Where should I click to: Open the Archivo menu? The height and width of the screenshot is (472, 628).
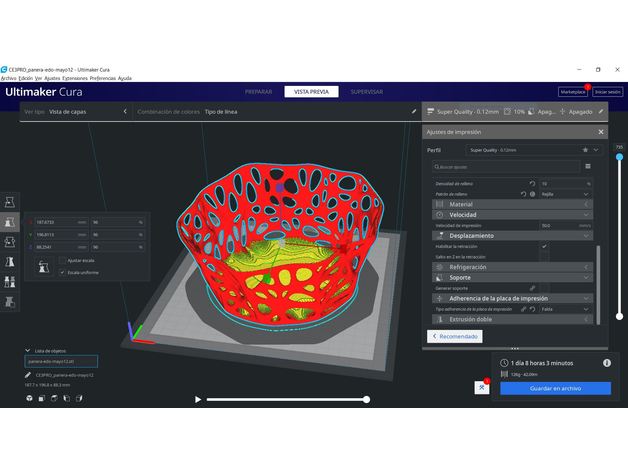click(x=8, y=78)
